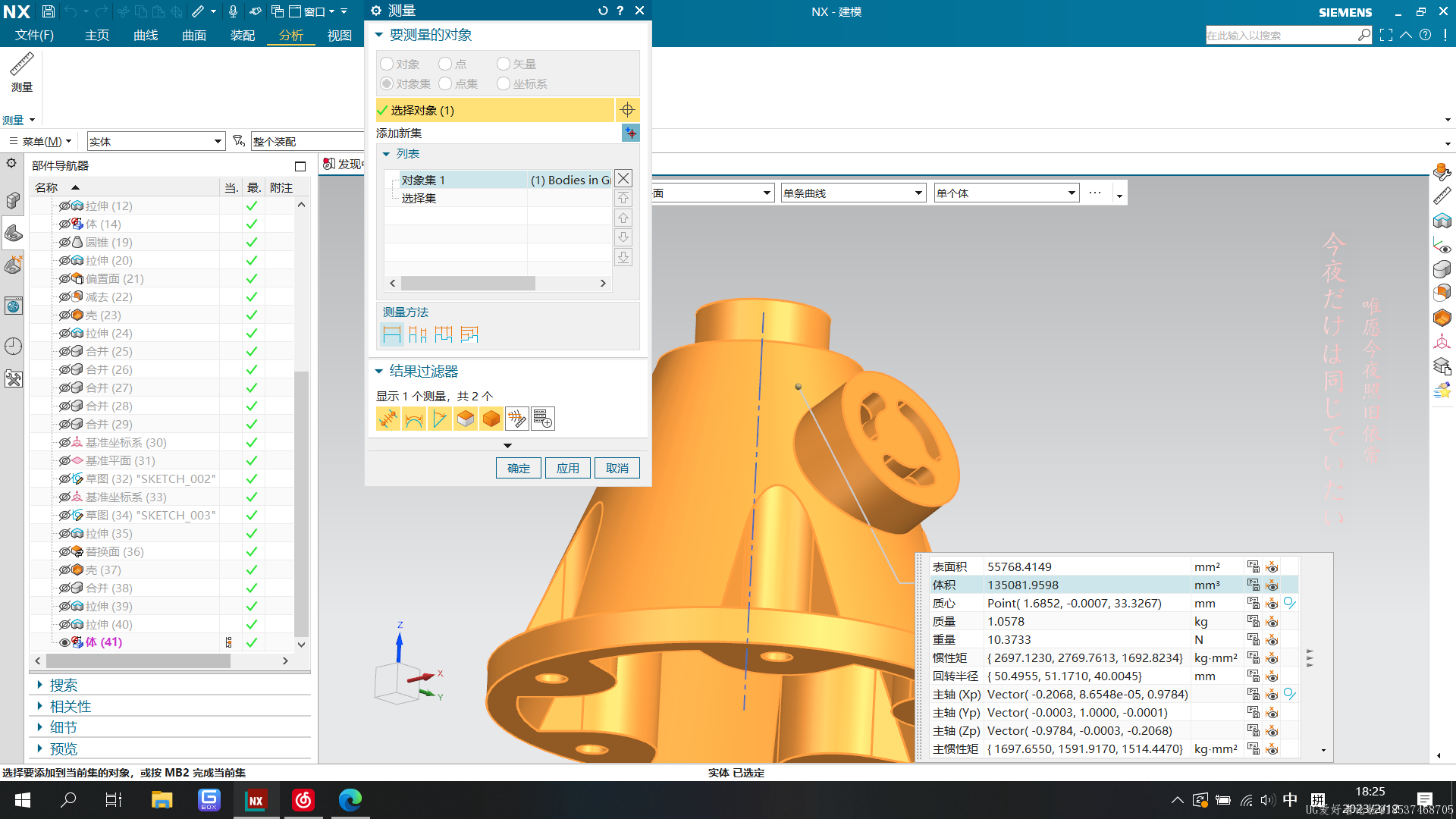1456x819 pixels.
Task: Open Assembly Navigator sidebar icon
Action: click(x=13, y=200)
